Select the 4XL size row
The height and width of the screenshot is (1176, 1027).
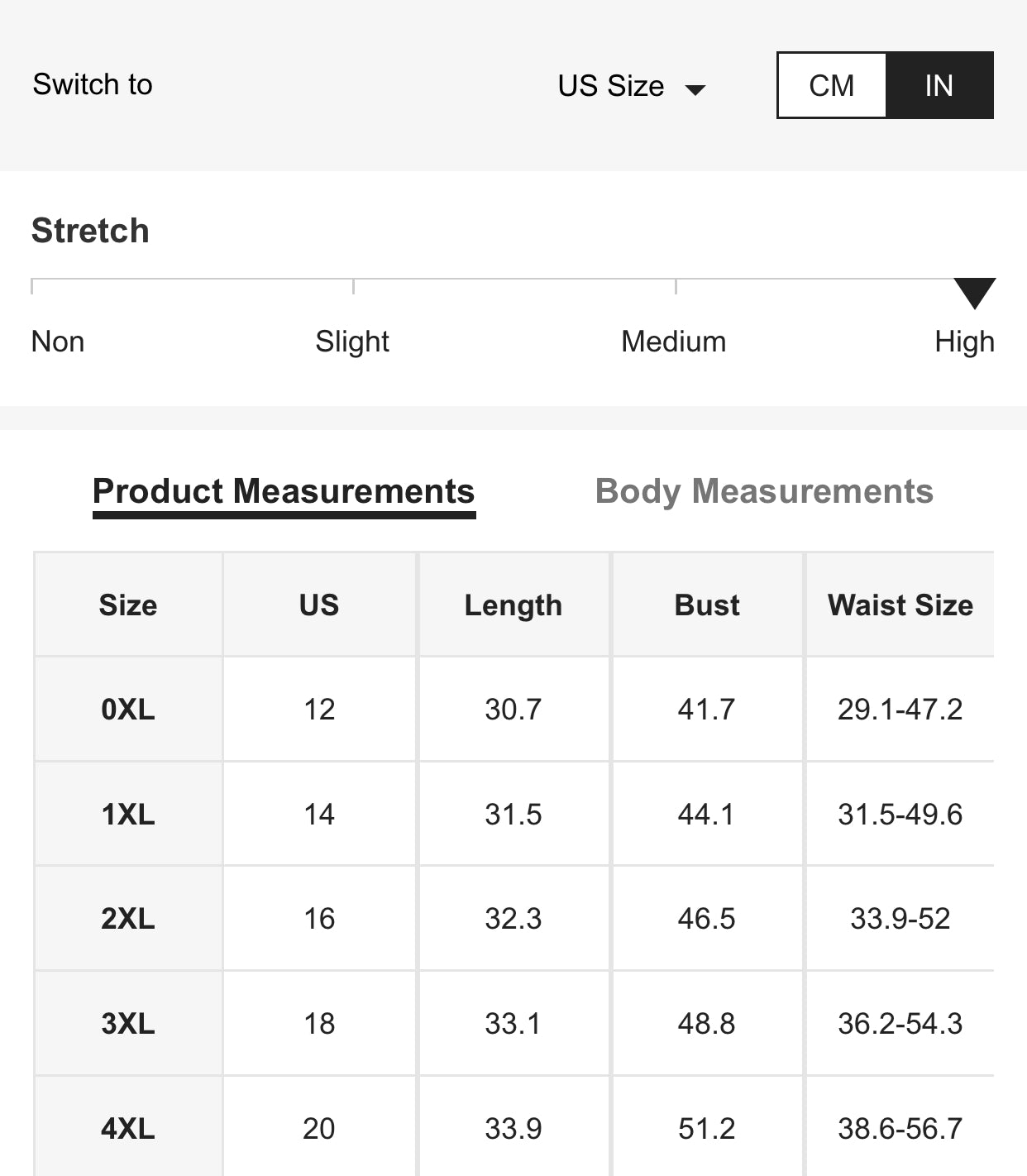coord(127,1128)
